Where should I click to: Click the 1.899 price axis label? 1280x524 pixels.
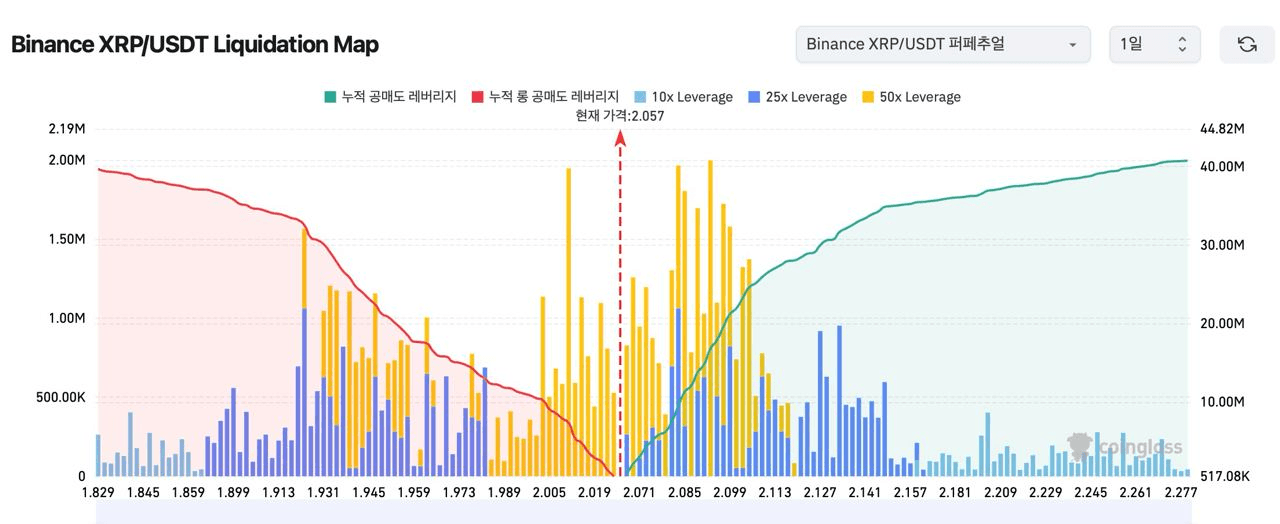click(x=233, y=492)
